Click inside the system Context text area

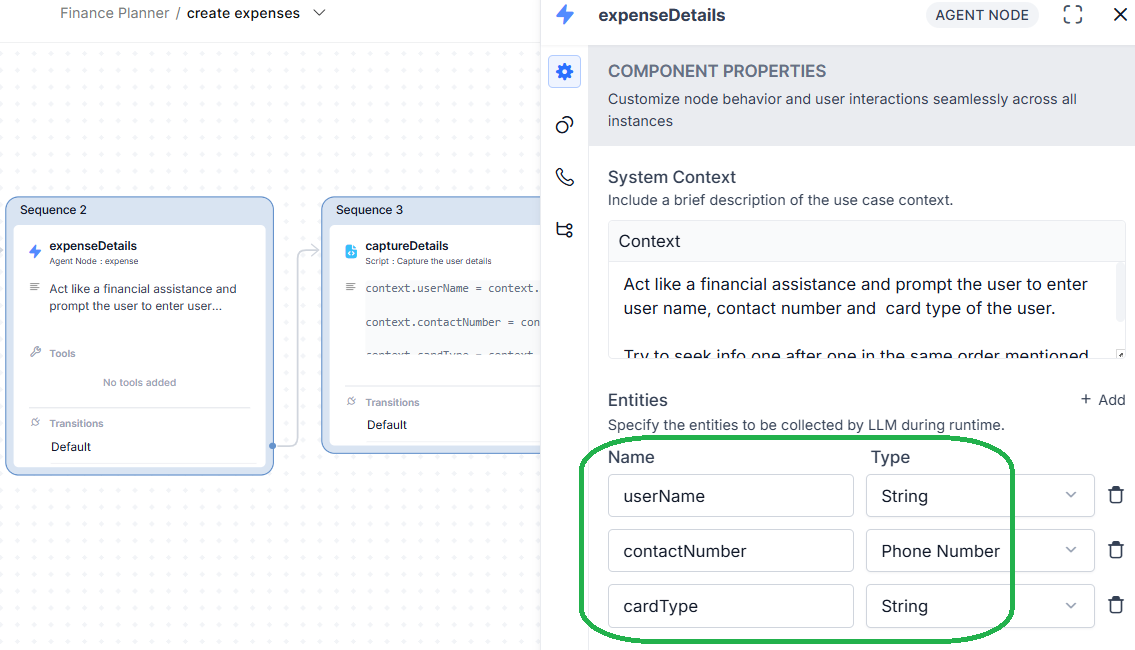tap(860, 308)
